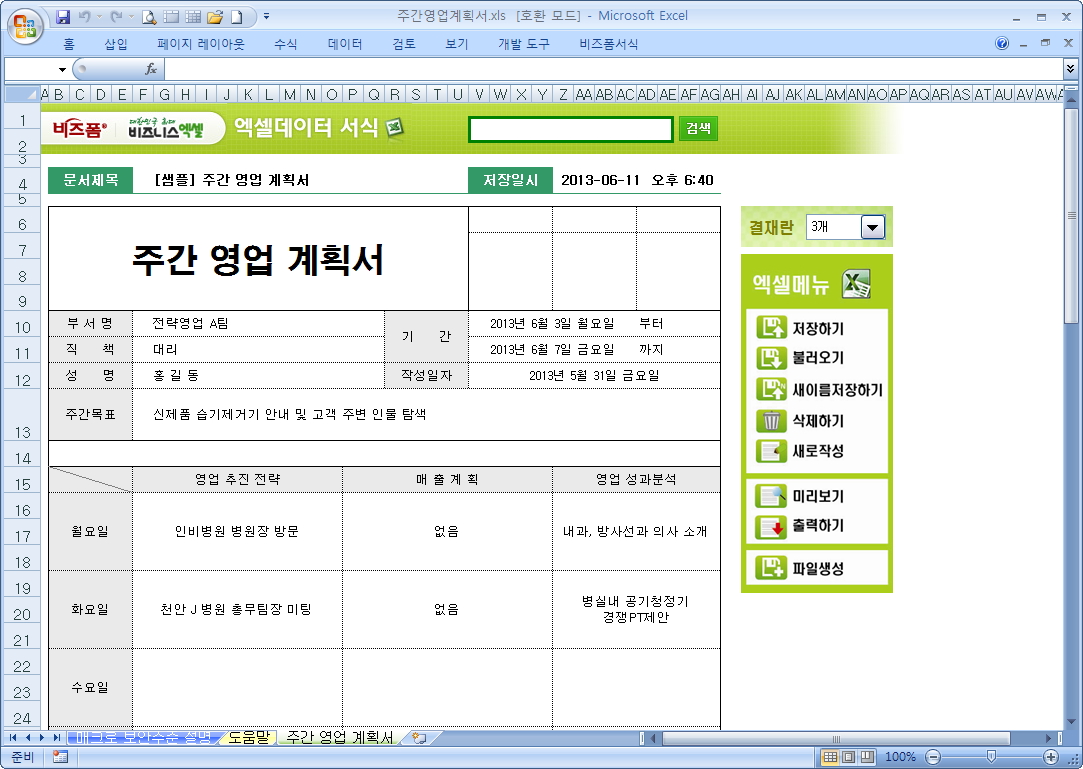Open the 삽입 ribbon tab
The height and width of the screenshot is (769, 1083).
click(115, 44)
